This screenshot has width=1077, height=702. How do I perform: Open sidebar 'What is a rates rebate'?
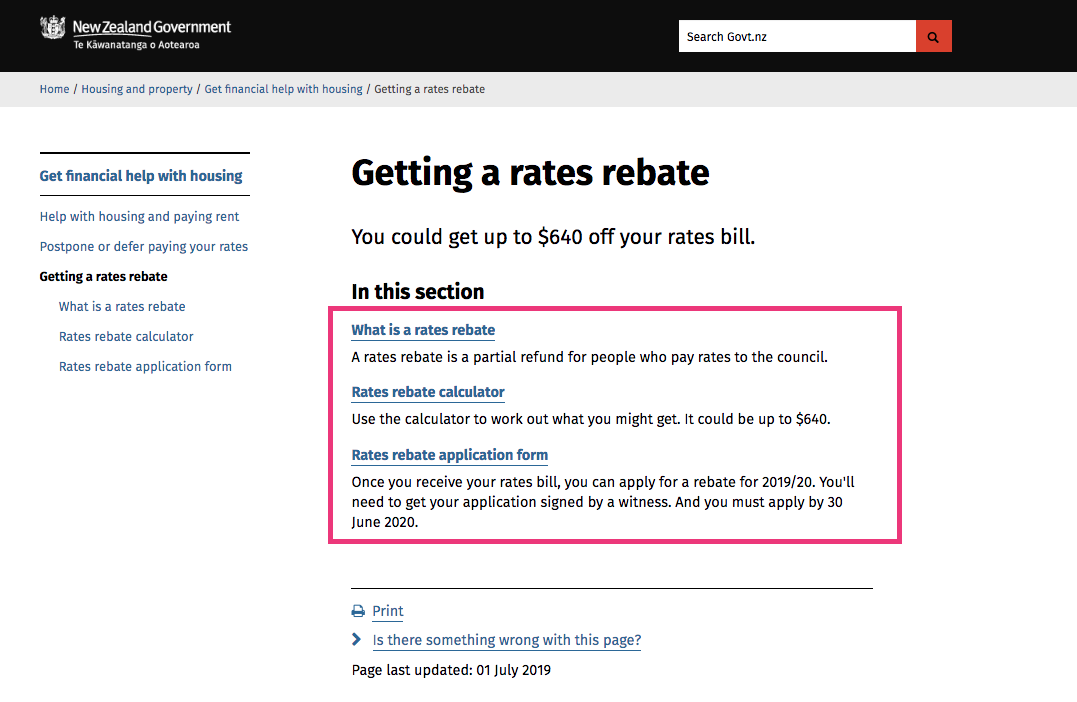click(x=122, y=306)
